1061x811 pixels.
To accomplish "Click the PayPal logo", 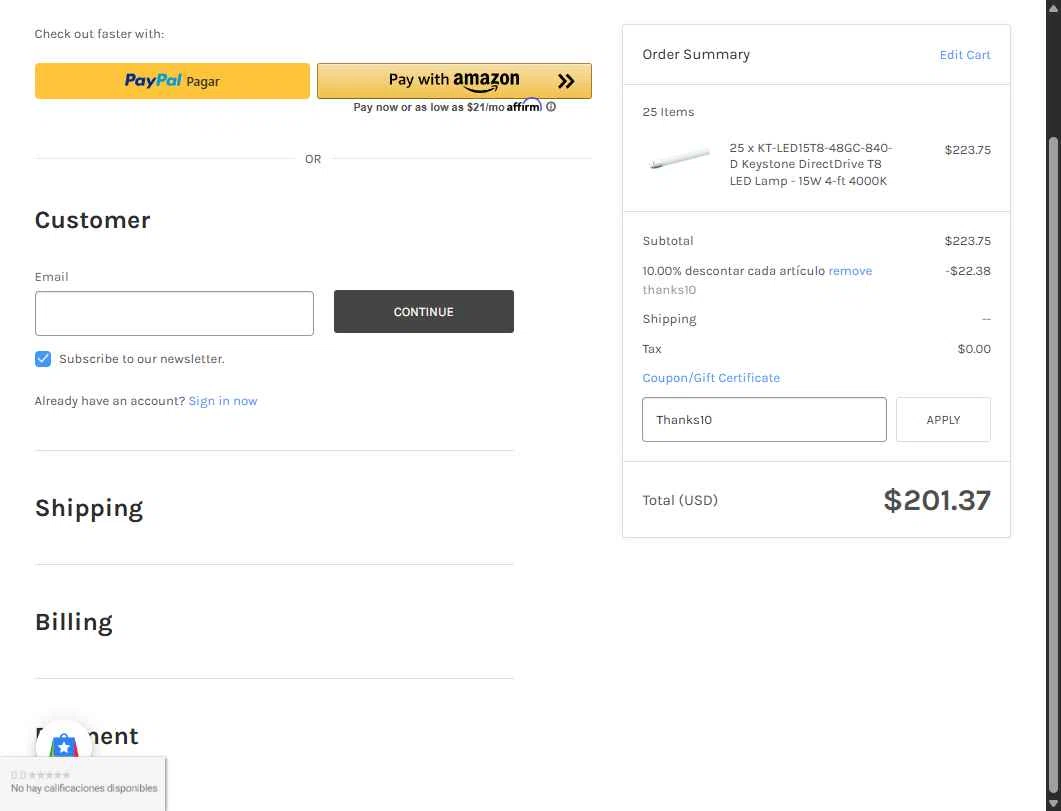I will pos(153,80).
